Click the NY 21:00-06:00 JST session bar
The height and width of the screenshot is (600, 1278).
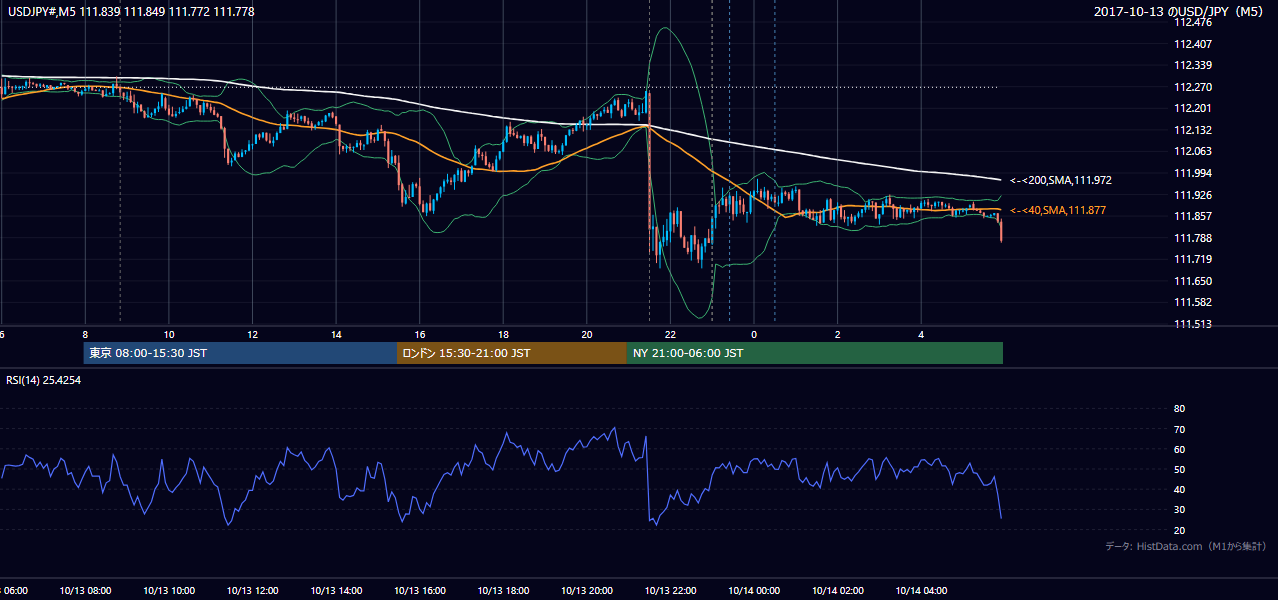815,353
